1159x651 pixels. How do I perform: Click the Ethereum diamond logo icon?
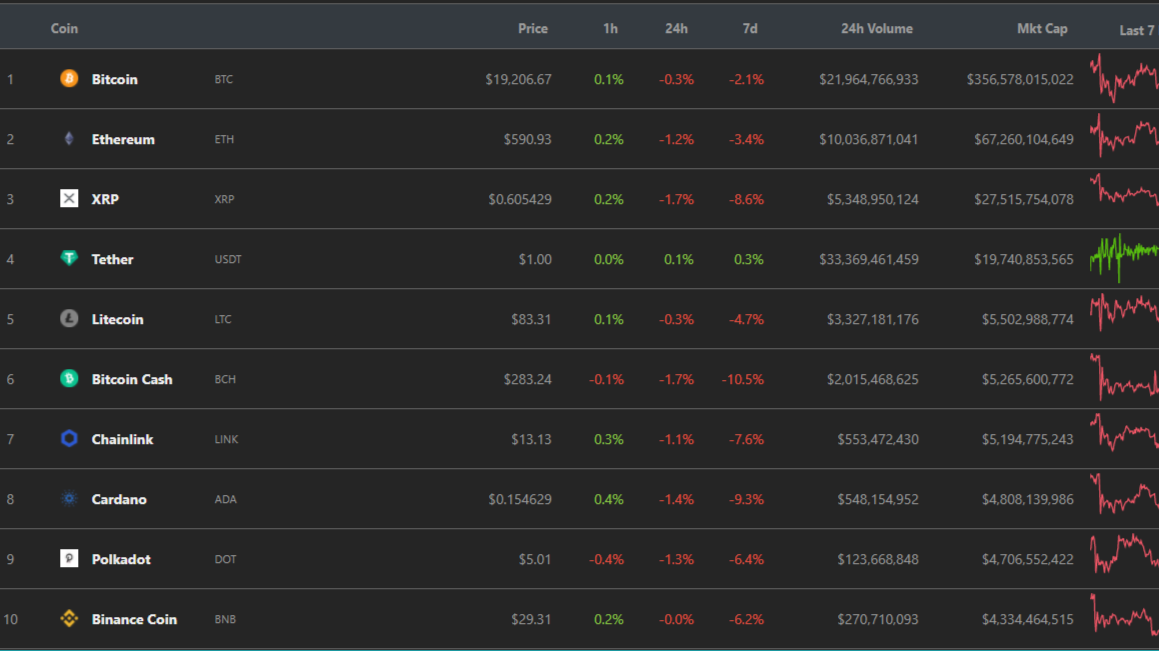[69, 138]
